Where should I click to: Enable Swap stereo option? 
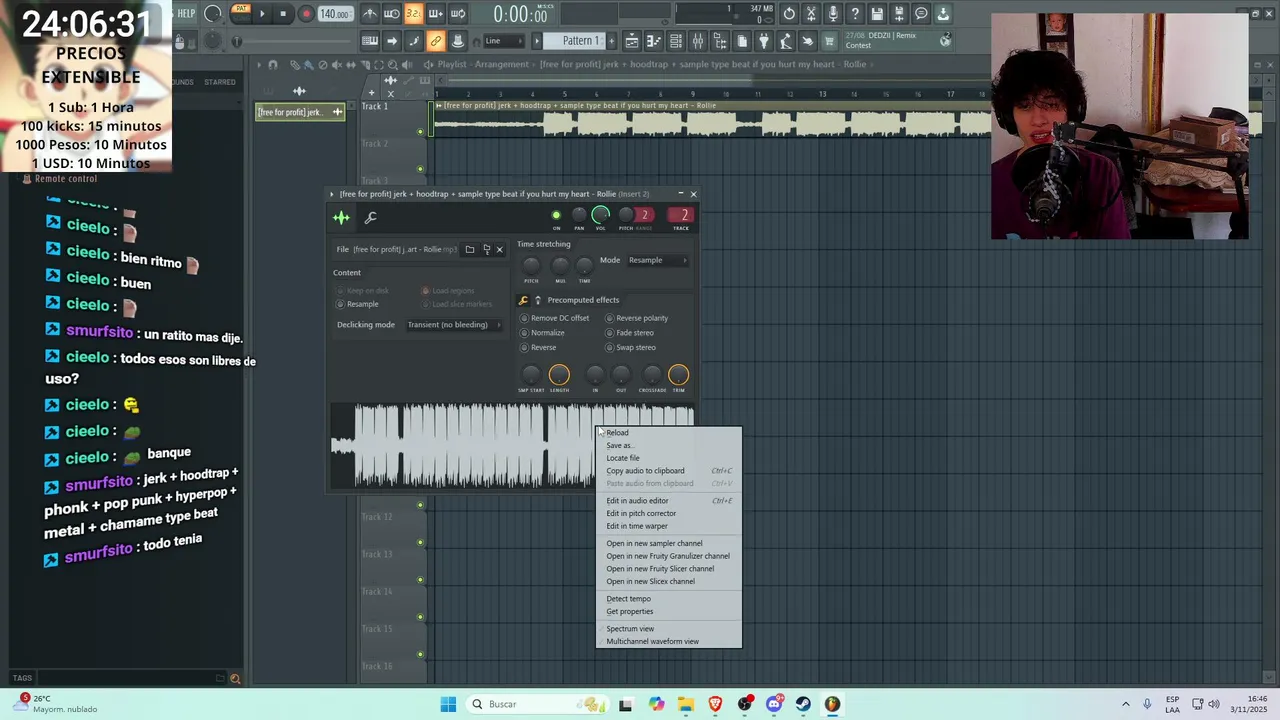pyautogui.click(x=631, y=348)
